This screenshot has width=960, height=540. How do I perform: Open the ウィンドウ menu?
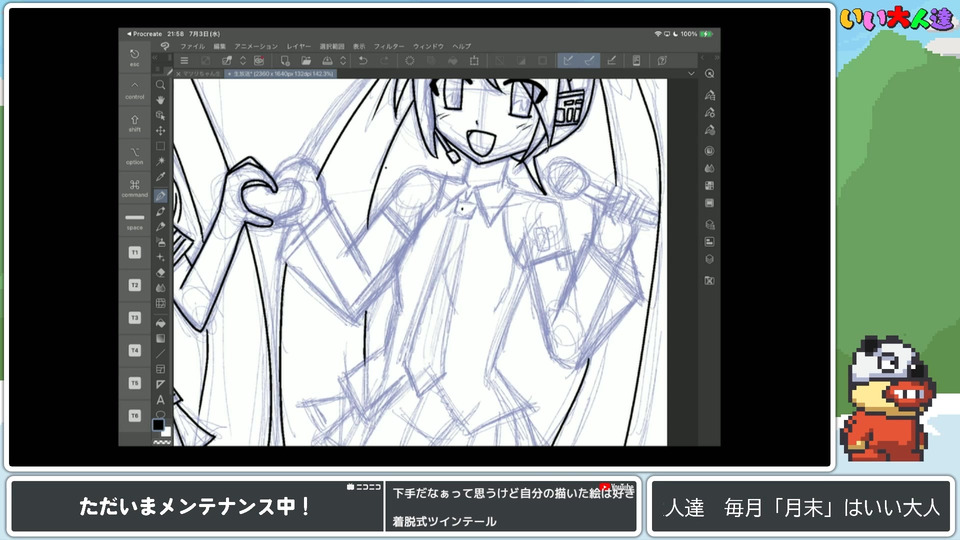tap(428, 47)
